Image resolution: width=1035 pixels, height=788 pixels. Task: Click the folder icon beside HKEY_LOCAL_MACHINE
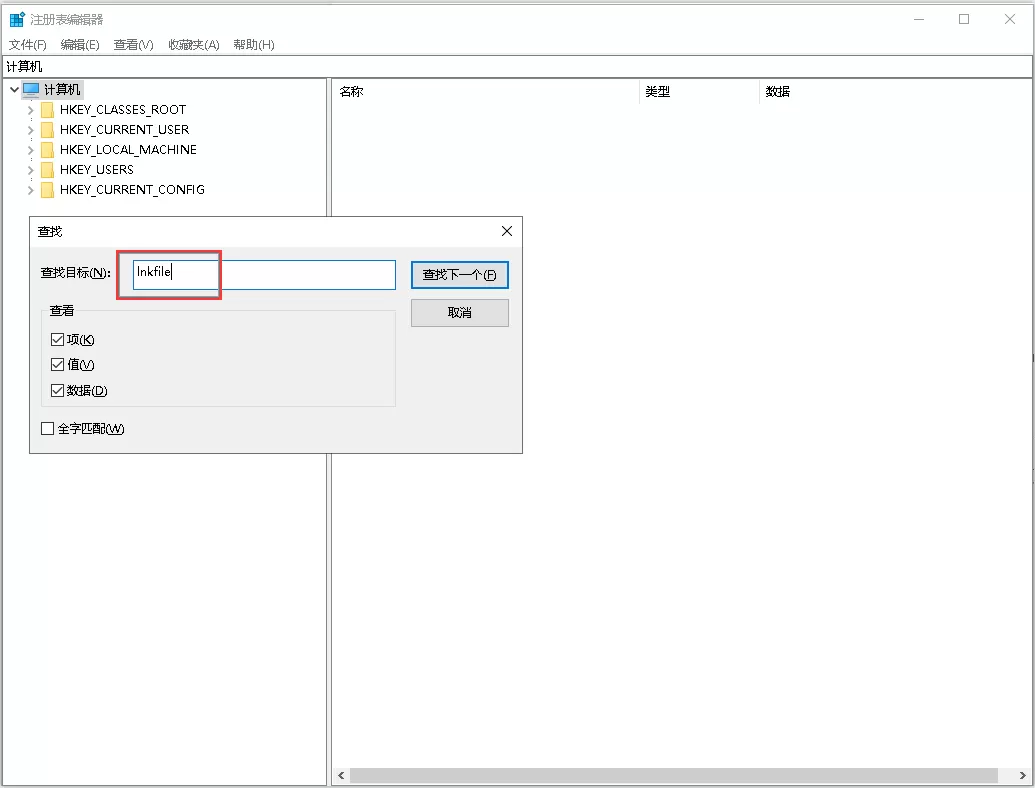[x=47, y=149]
